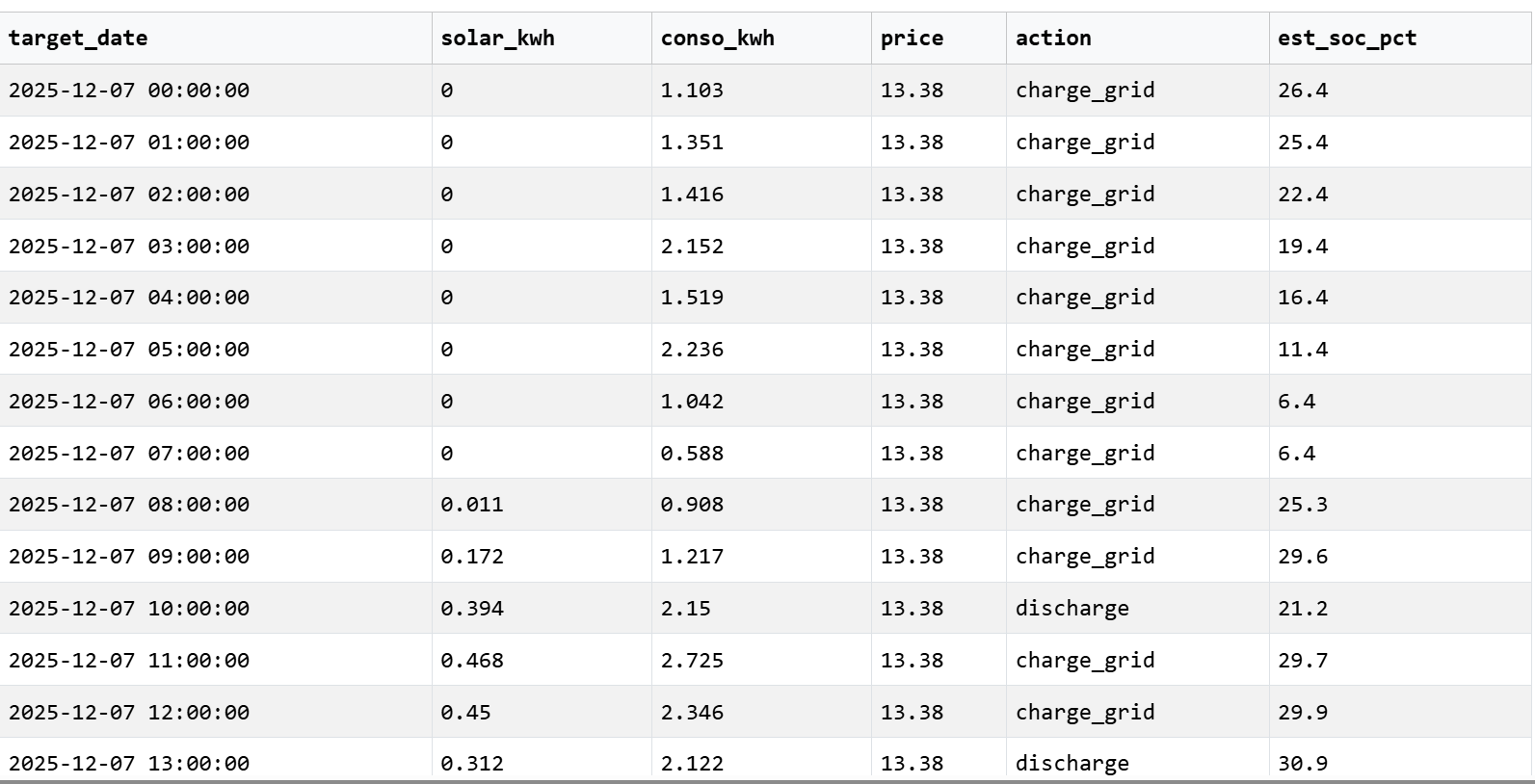Screen dimensions: 1535x784
Task: Click the target_date column header
Action: pyautogui.click(x=78, y=39)
